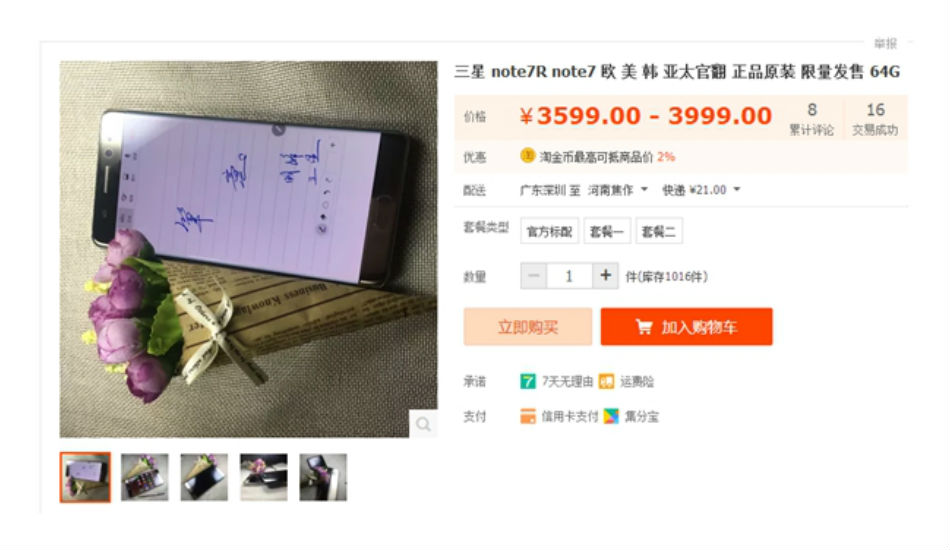Open the 8 累计评论 reviews link
Image resolution: width=950 pixels, height=550 pixels.
coord(811,118)
